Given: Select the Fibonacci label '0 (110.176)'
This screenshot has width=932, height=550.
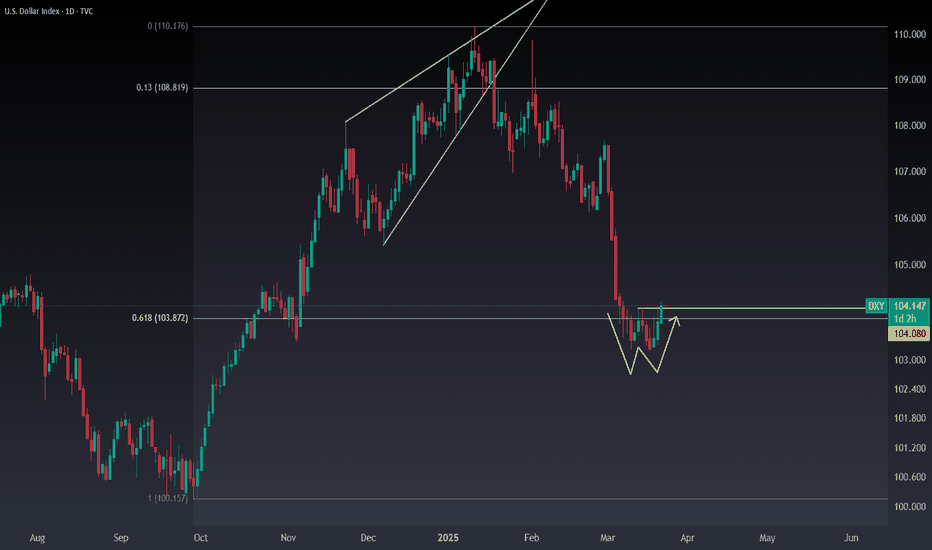Looking at the screenshot, I should click(x=168, y=26).
